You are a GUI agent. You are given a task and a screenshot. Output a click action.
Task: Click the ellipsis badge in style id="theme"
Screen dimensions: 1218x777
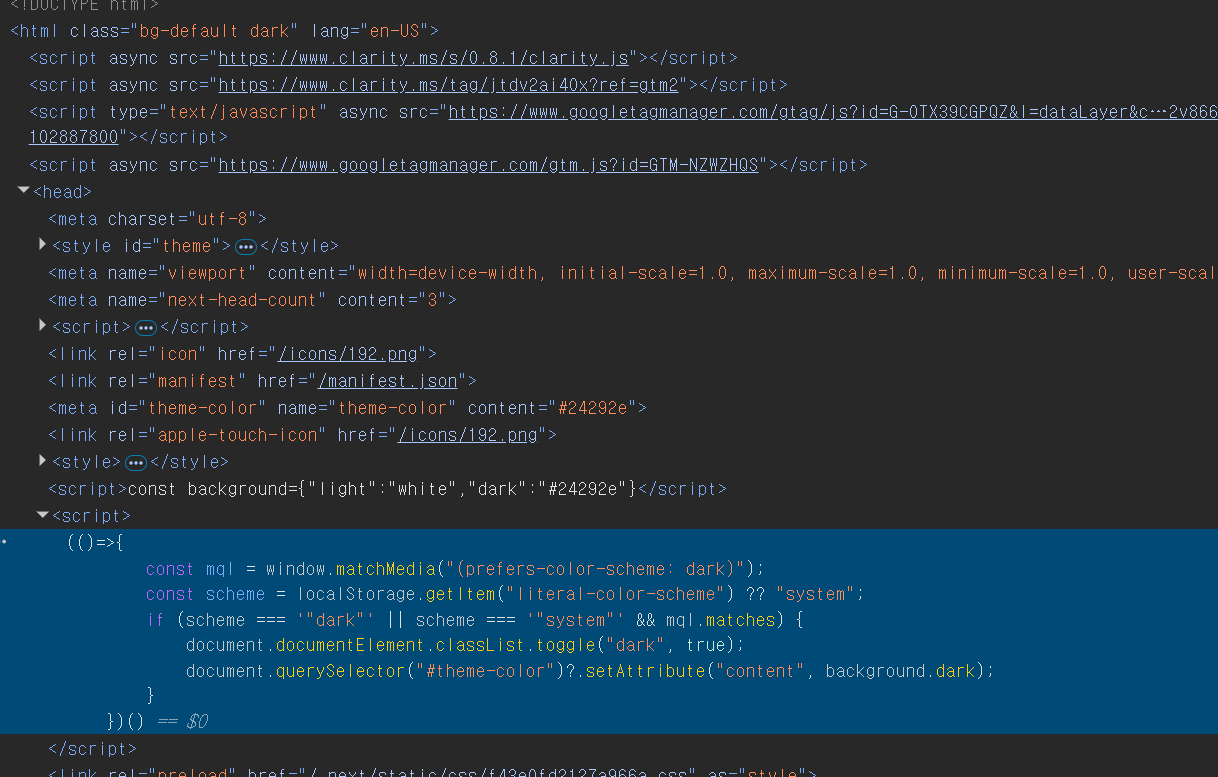[246, 246]
